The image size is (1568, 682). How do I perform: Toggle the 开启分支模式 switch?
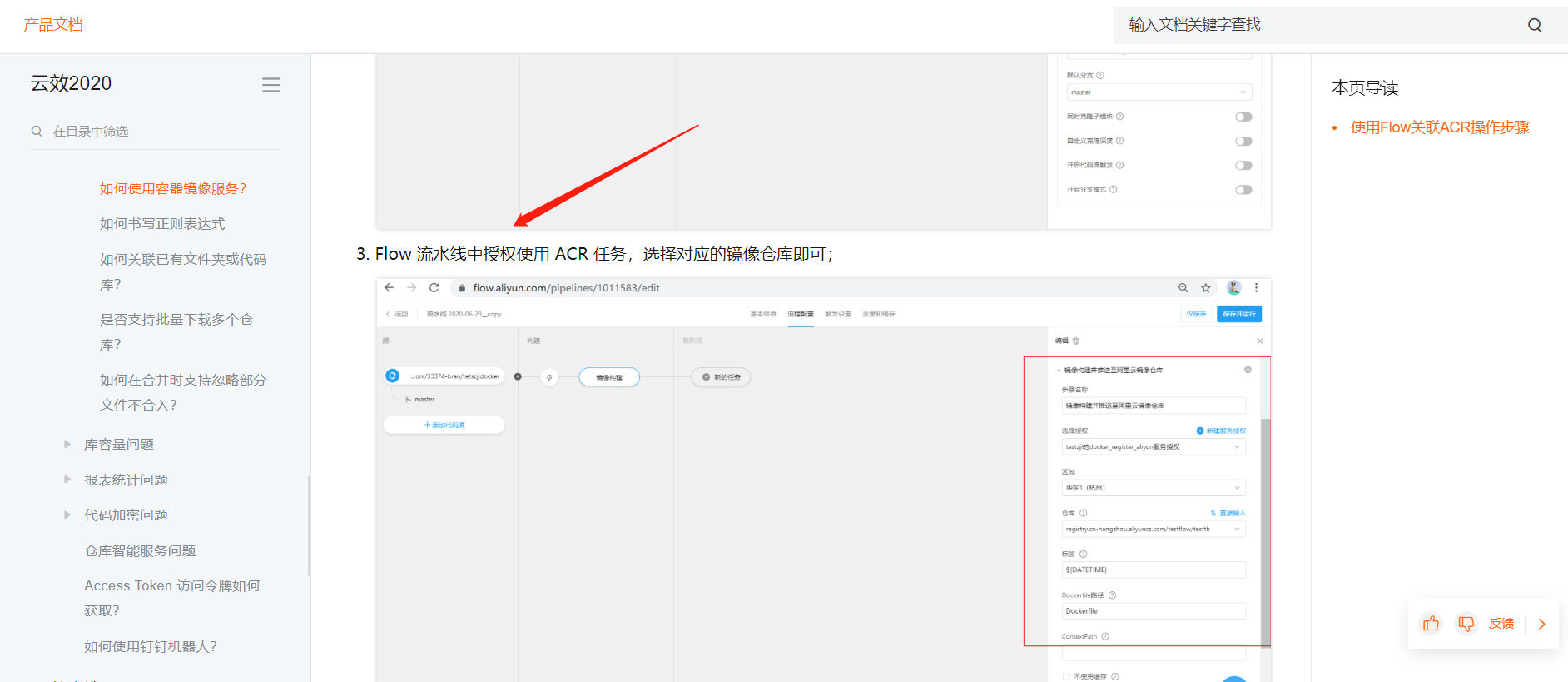click(x=1243, y=189)
